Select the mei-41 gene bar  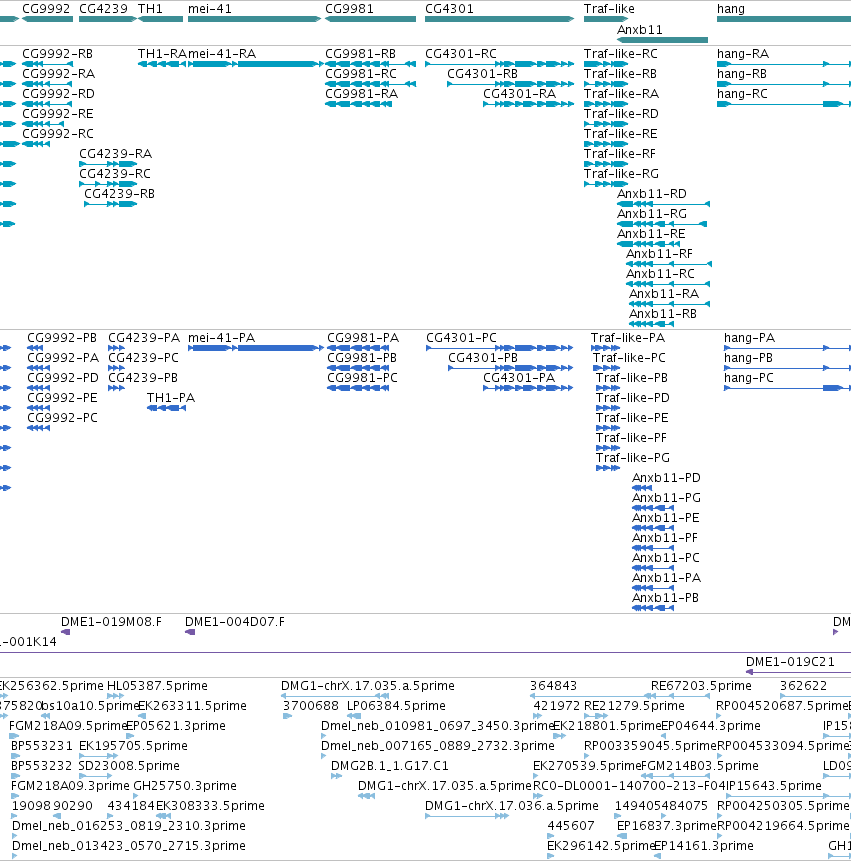254,19
